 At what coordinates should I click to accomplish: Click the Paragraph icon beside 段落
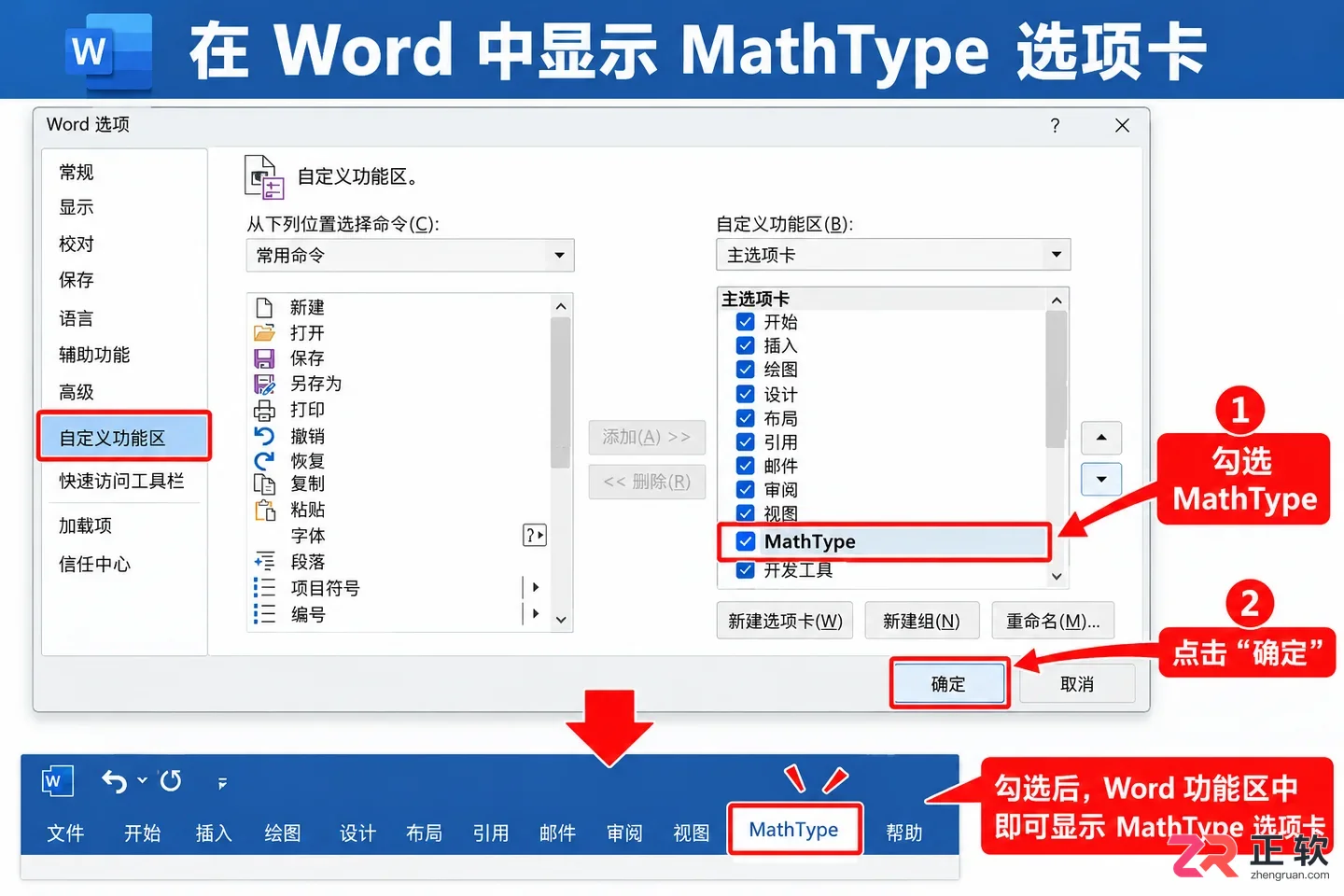point(264,562)
